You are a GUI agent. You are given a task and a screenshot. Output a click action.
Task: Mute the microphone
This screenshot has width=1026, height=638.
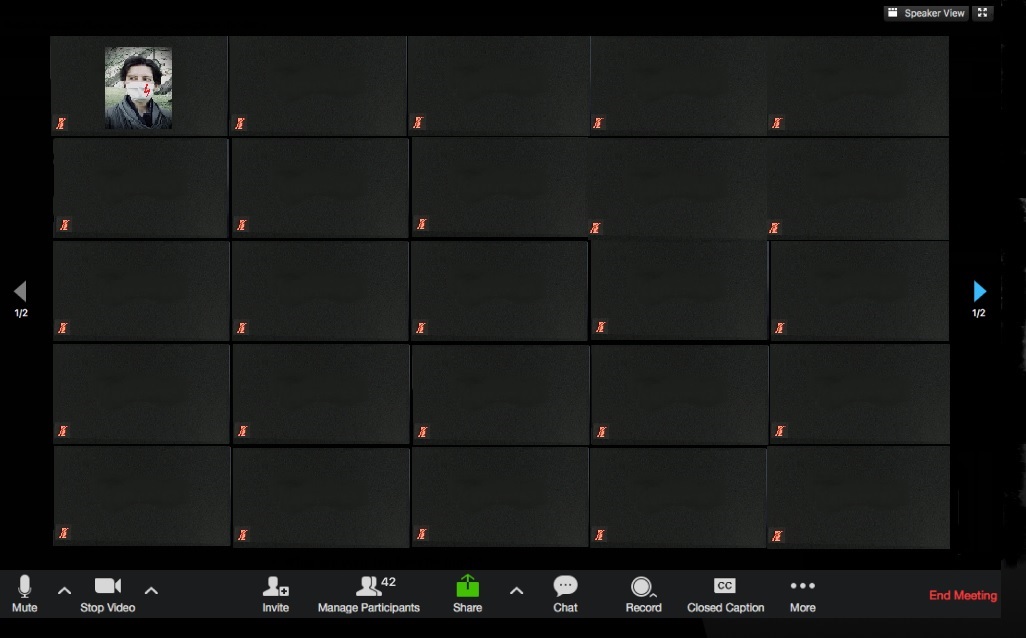(x=25, y=588)
